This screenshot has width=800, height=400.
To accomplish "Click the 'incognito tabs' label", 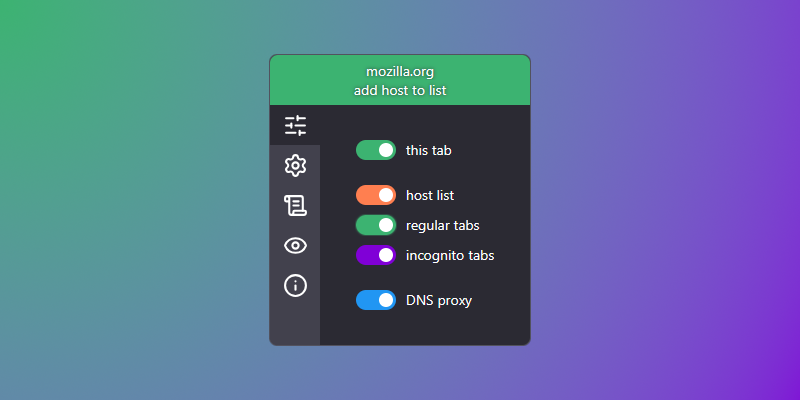I will coord(450,256).
